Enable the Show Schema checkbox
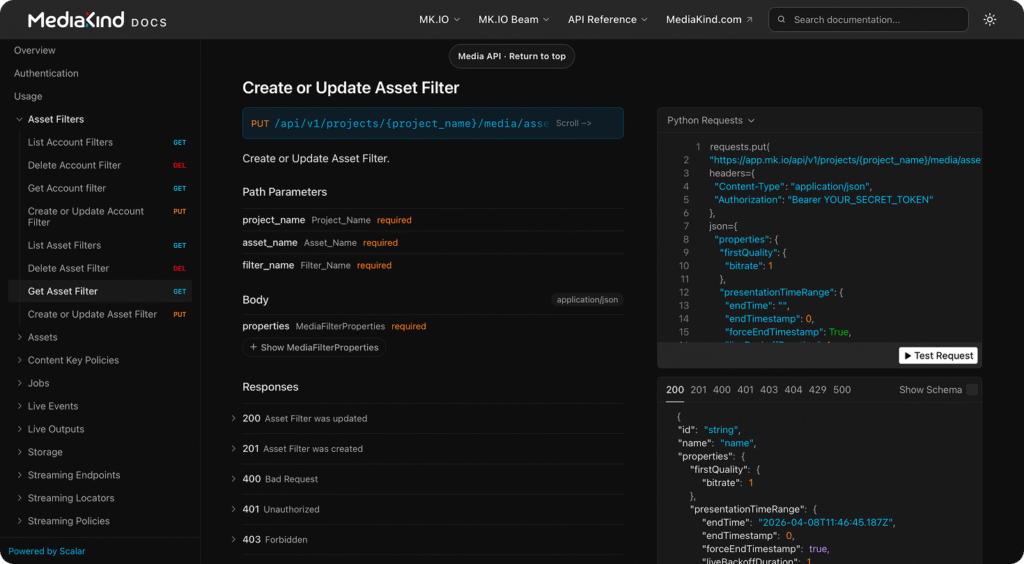This screenshot has height=564, width=1024. pyautogui.click(x=971, y=390)
